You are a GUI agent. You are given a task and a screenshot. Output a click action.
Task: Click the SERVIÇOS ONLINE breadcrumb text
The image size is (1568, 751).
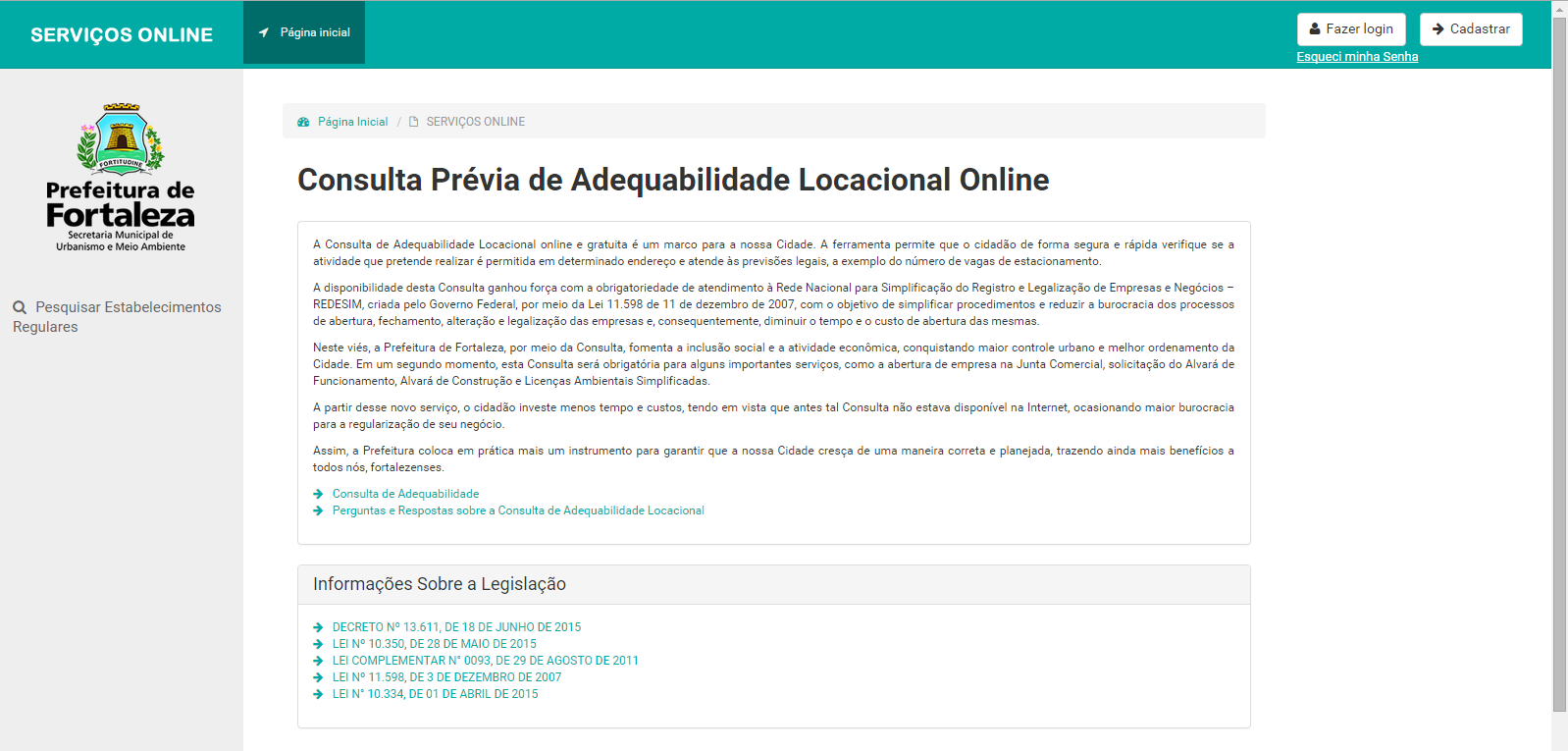click(x=476, y=122)
